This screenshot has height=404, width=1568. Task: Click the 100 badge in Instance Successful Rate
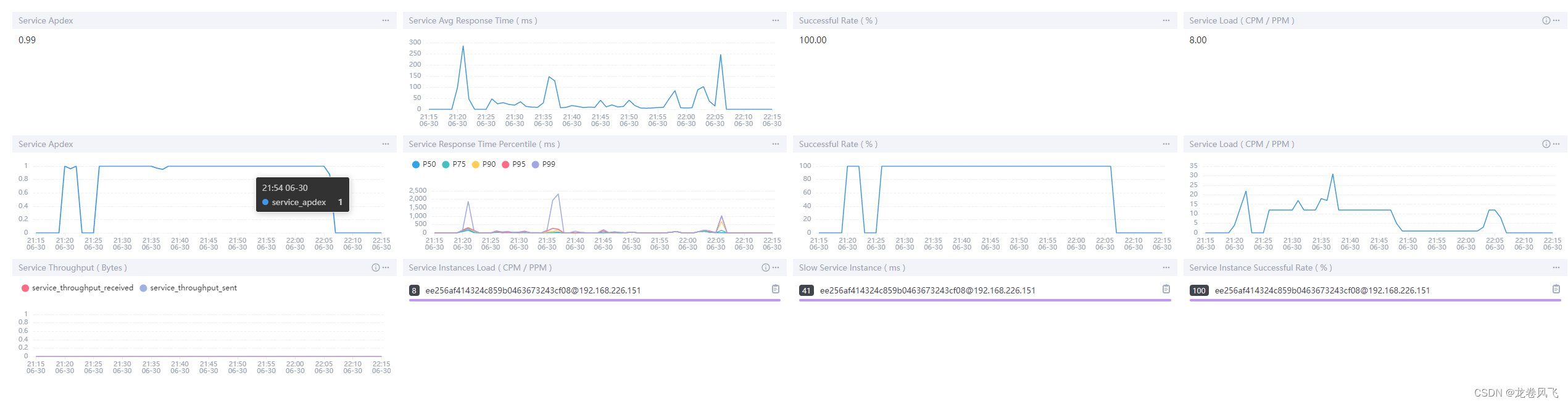[x=1199, y=290]
